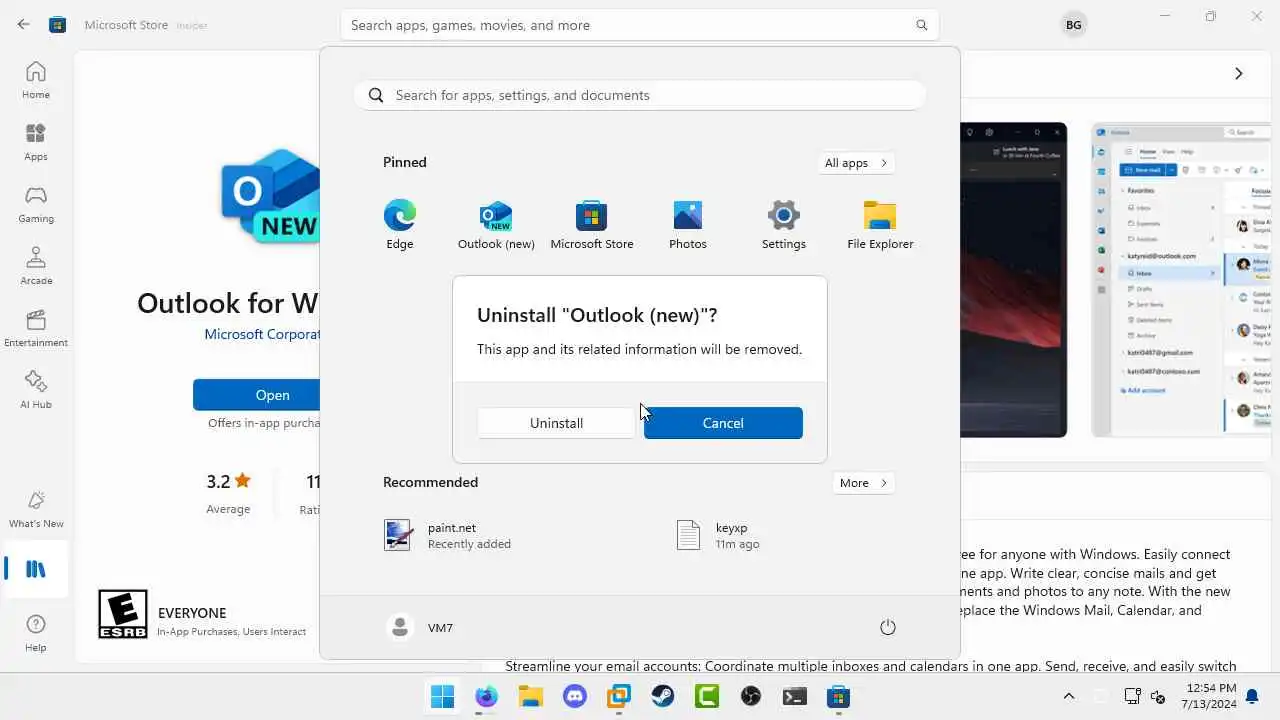The width and height of the screenshot is (1280, 720).
Task: Focus Start menu search field
Action: click(x=640, y=95)
